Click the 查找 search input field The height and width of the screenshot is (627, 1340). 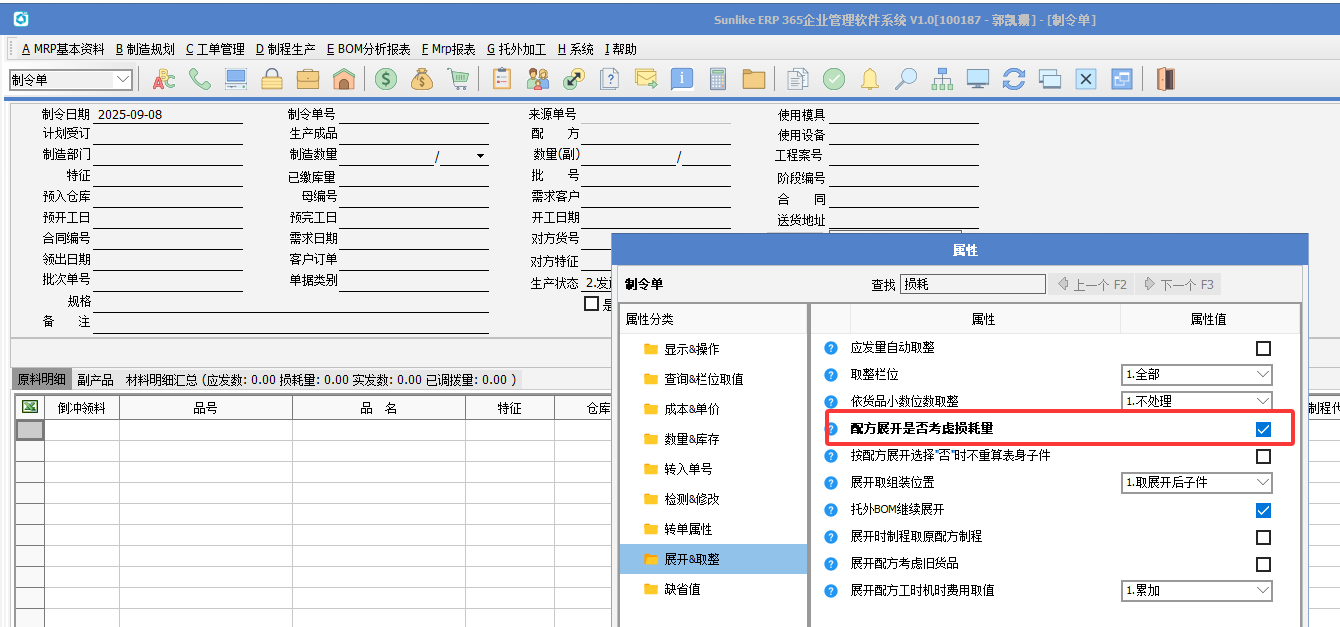[972, 285]
